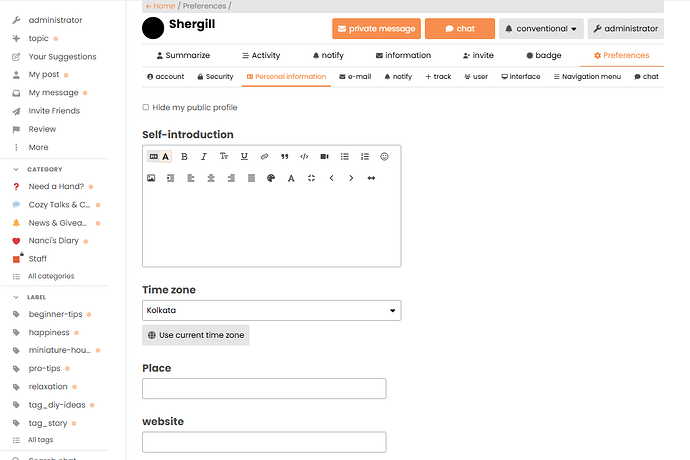Screen dimensions: 690x460
Task: Open the color palette picker in the editor
Action: (270, 178)
